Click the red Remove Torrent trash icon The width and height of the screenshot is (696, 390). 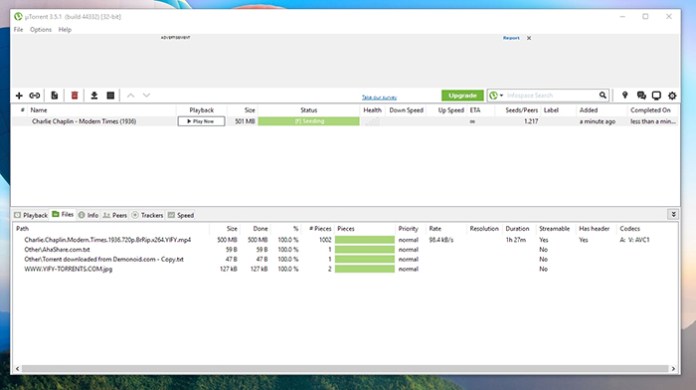pyautogui.click(x=75, y=95)
